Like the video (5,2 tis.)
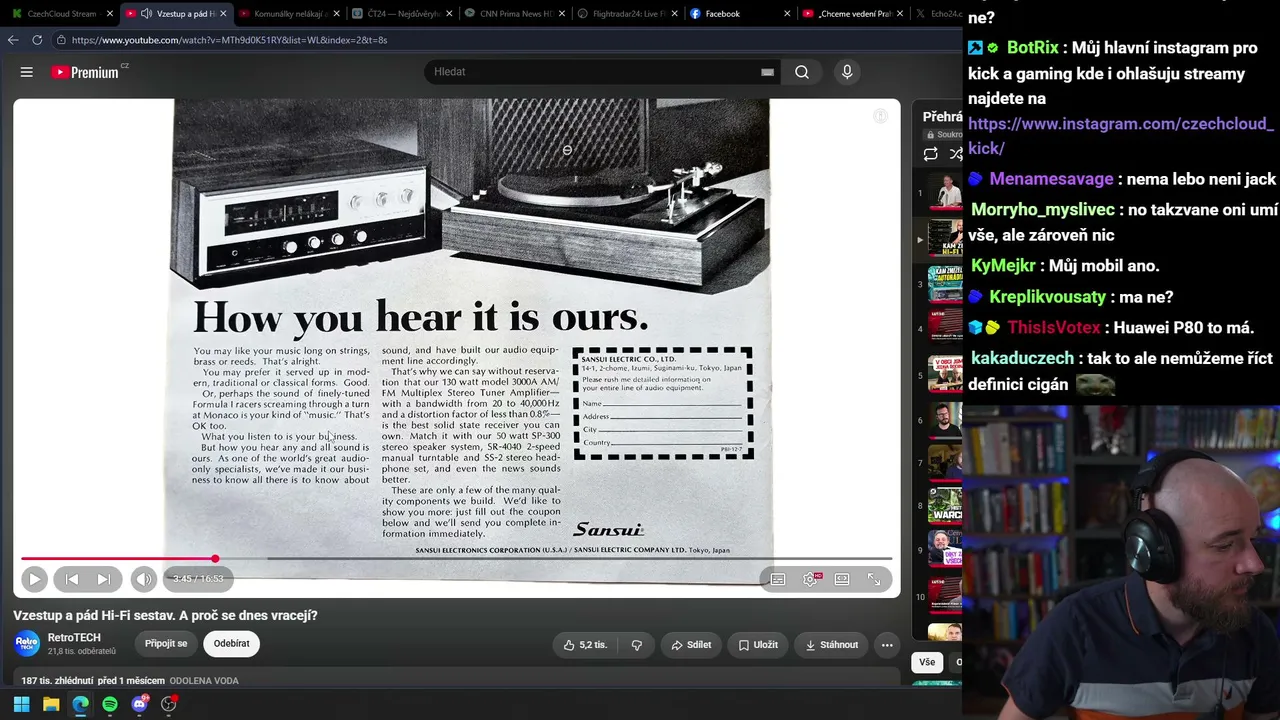1280x720 pixels. [585, 645]
